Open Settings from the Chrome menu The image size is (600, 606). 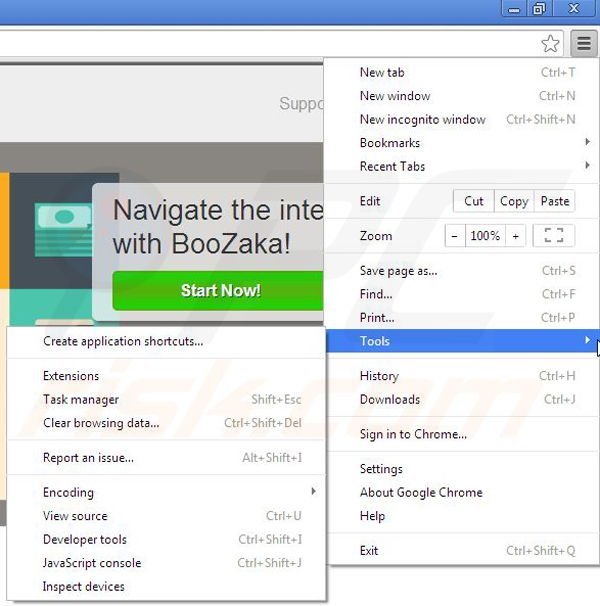coord(461,469)
